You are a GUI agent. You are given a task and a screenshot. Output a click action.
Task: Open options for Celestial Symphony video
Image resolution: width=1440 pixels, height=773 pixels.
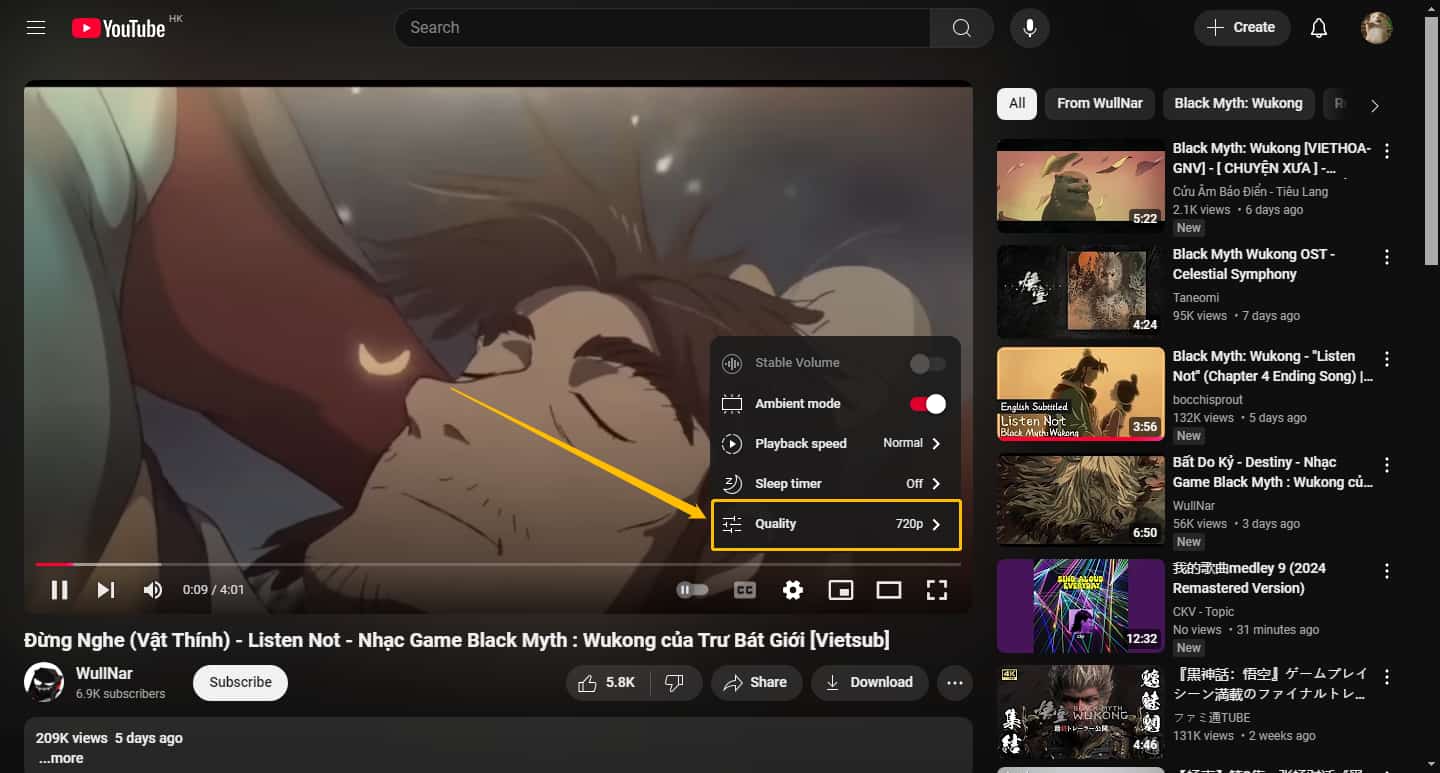[1387, 257]
